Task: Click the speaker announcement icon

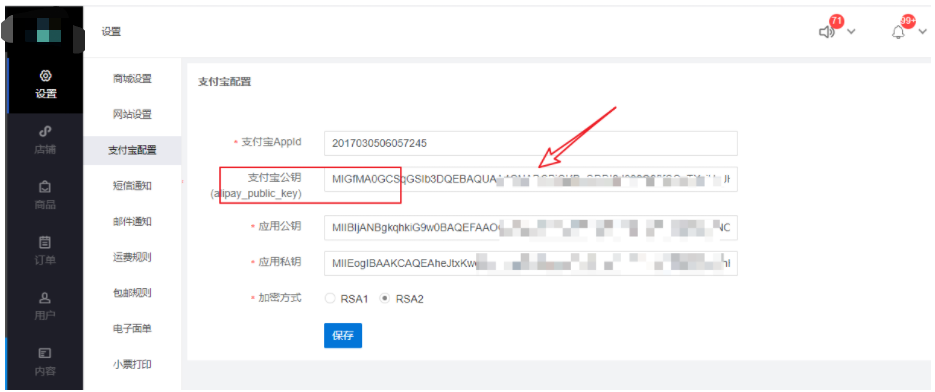Action: pyautogui.click(x=826, y=32)
